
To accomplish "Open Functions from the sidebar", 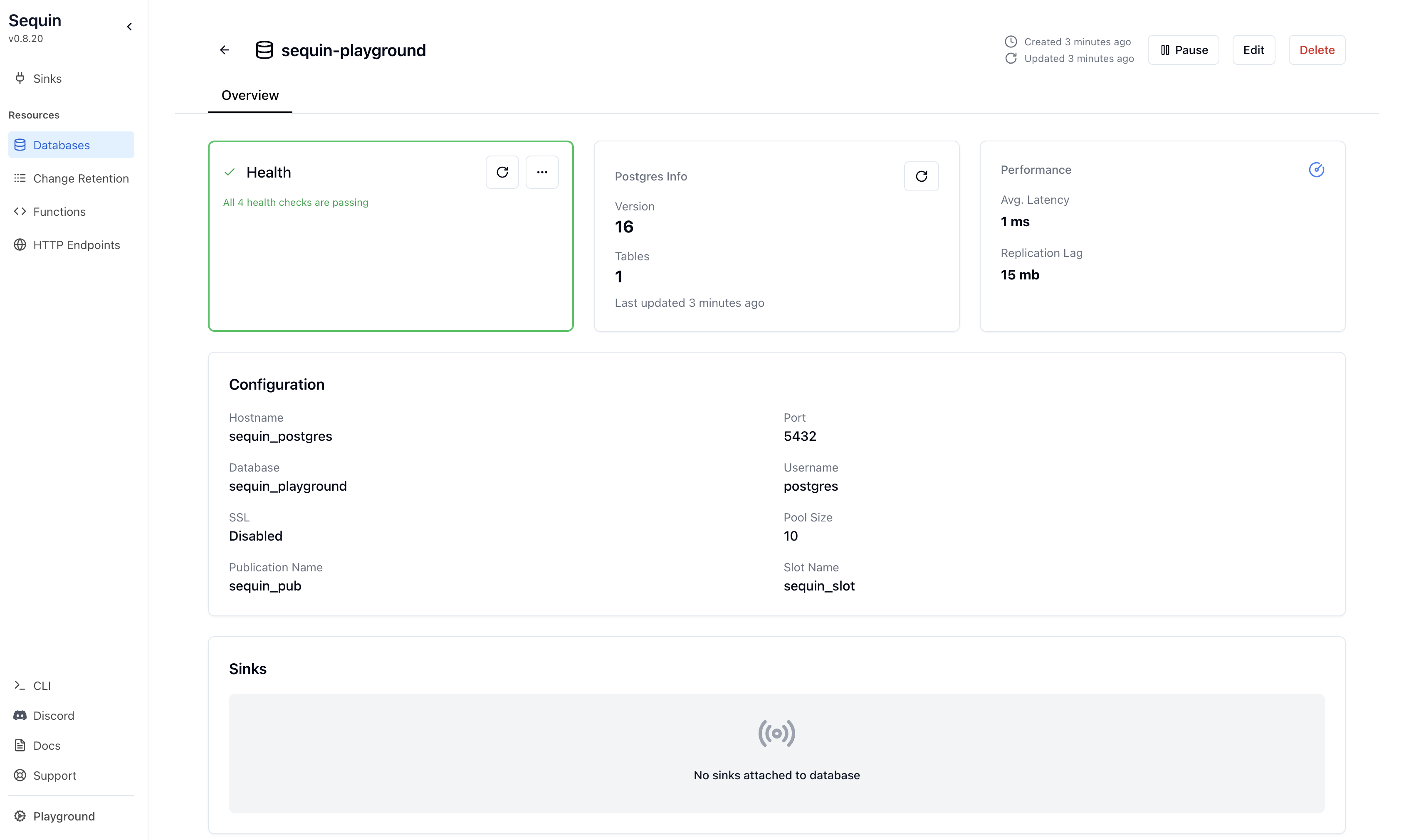I will tap(58, 211).
